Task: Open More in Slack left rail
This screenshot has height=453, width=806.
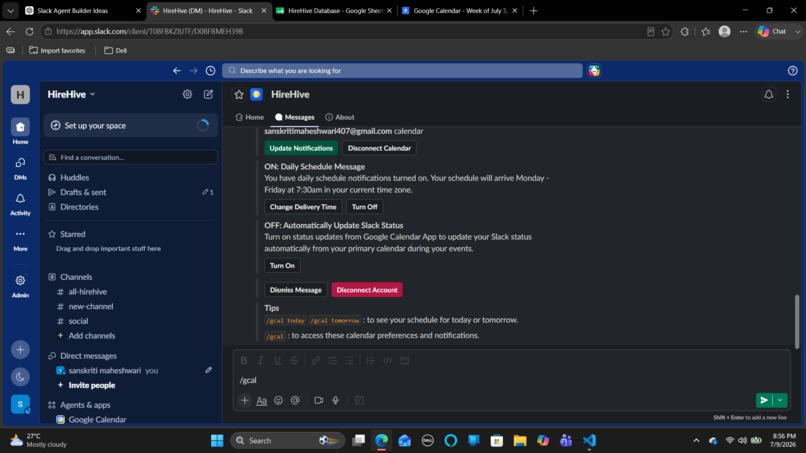Action: (x=20, y=240)
